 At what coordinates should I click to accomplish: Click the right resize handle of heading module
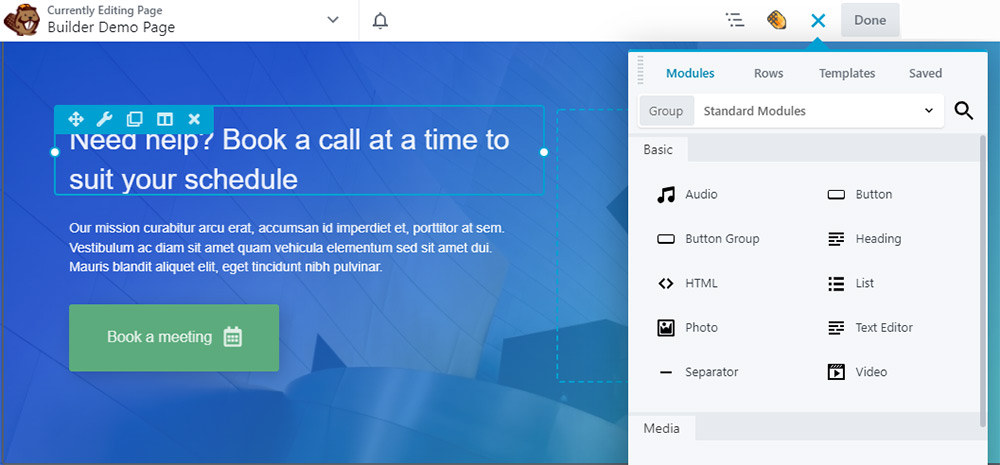(544, 152)
